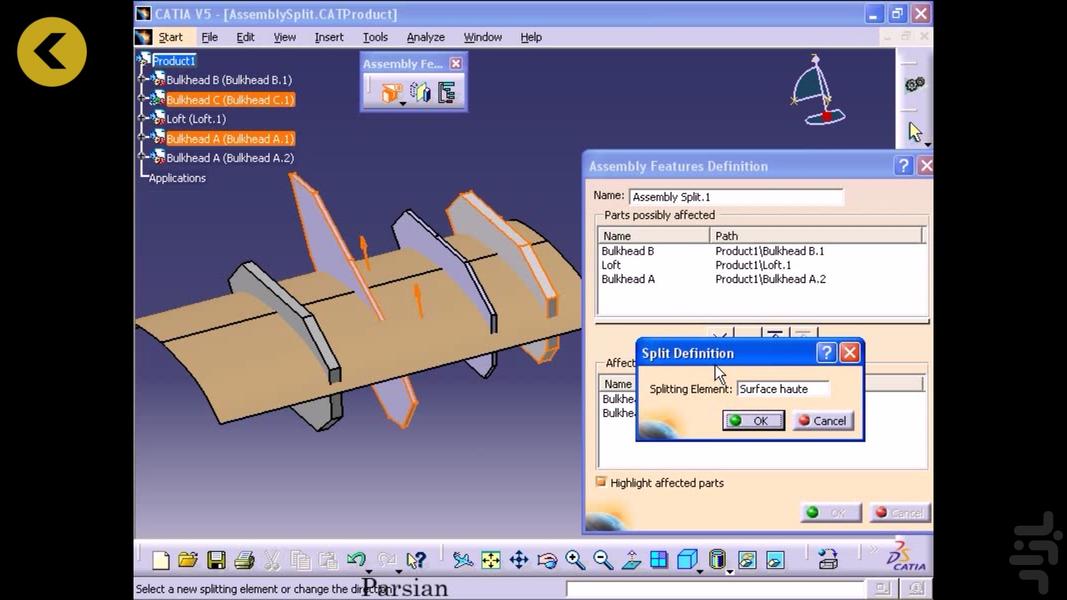Screen dimensions: 1067x600
Task: Click the Zoom In magnifier icon
Action: point(573,560)
